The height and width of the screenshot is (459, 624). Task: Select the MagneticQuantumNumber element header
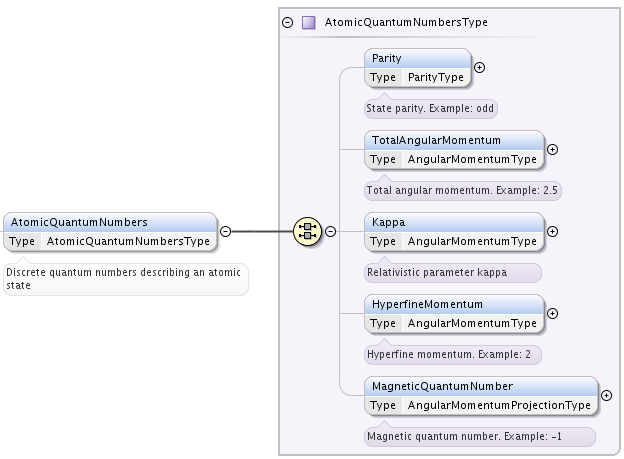pyautogui.click(x=481, y=386)
